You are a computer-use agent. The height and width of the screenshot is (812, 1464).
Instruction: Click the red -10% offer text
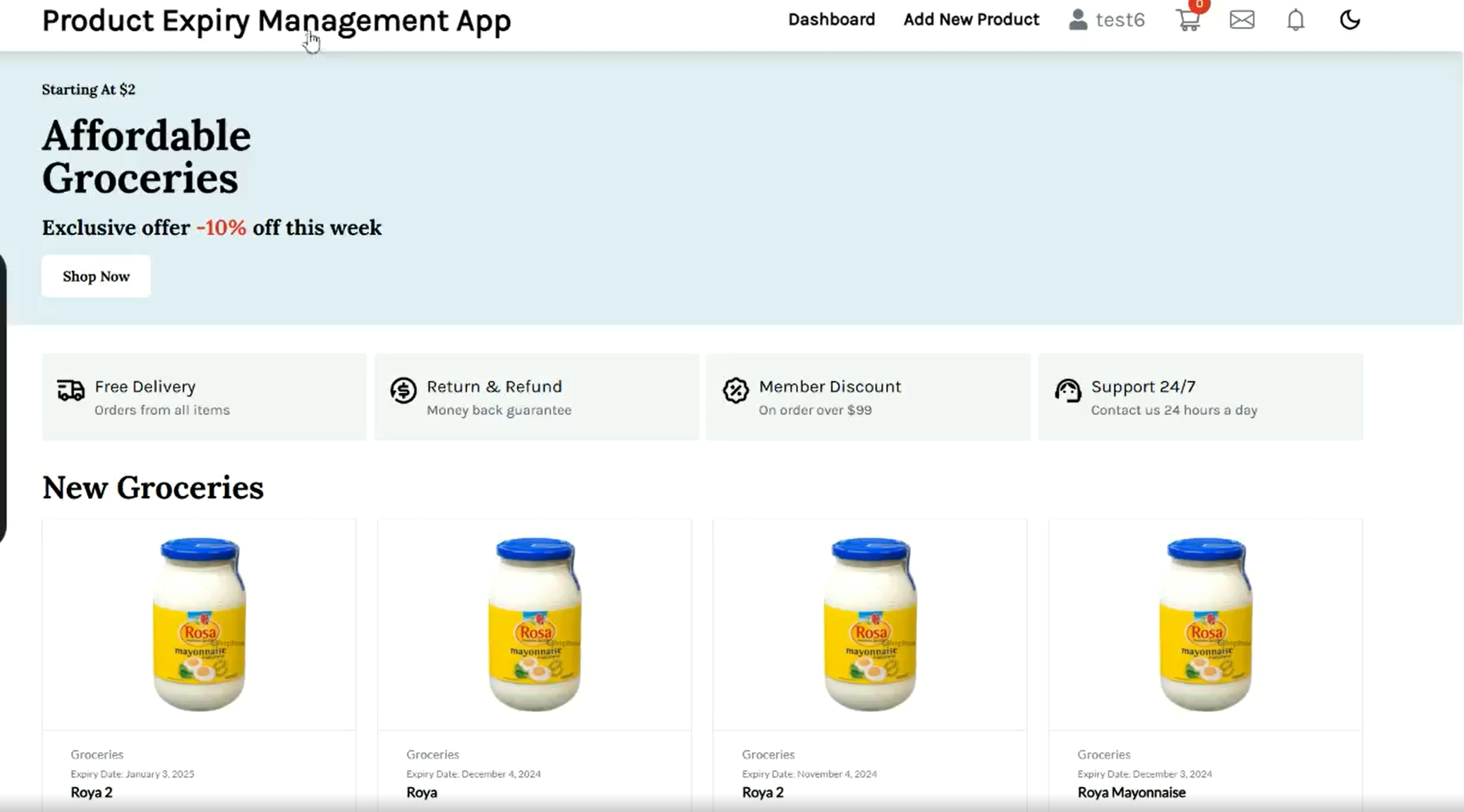click(x=222, y=227)
